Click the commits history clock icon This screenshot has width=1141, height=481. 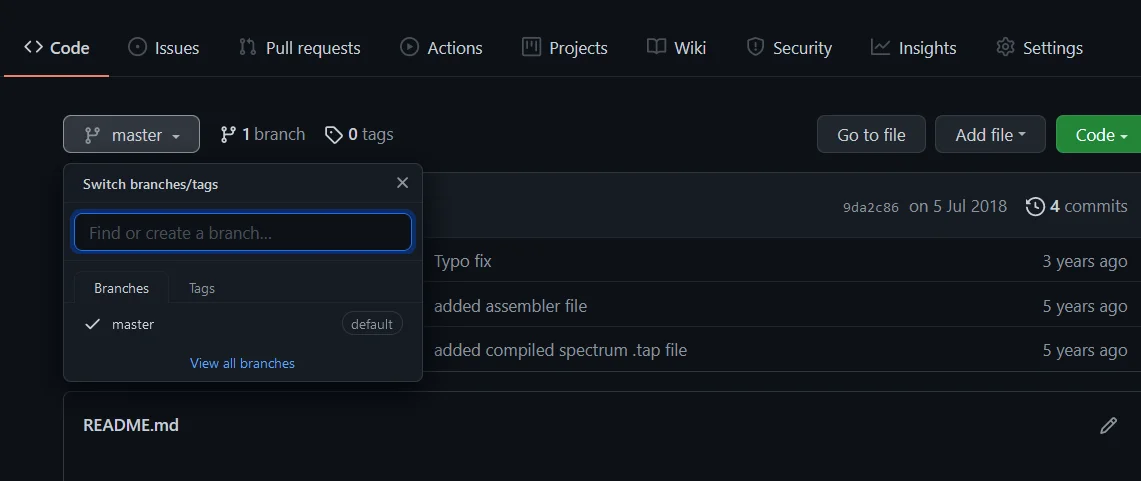coord(1035,206)
